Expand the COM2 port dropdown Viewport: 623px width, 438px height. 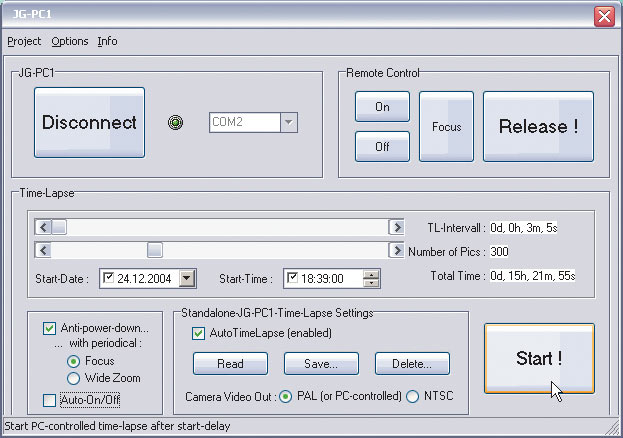288,123
